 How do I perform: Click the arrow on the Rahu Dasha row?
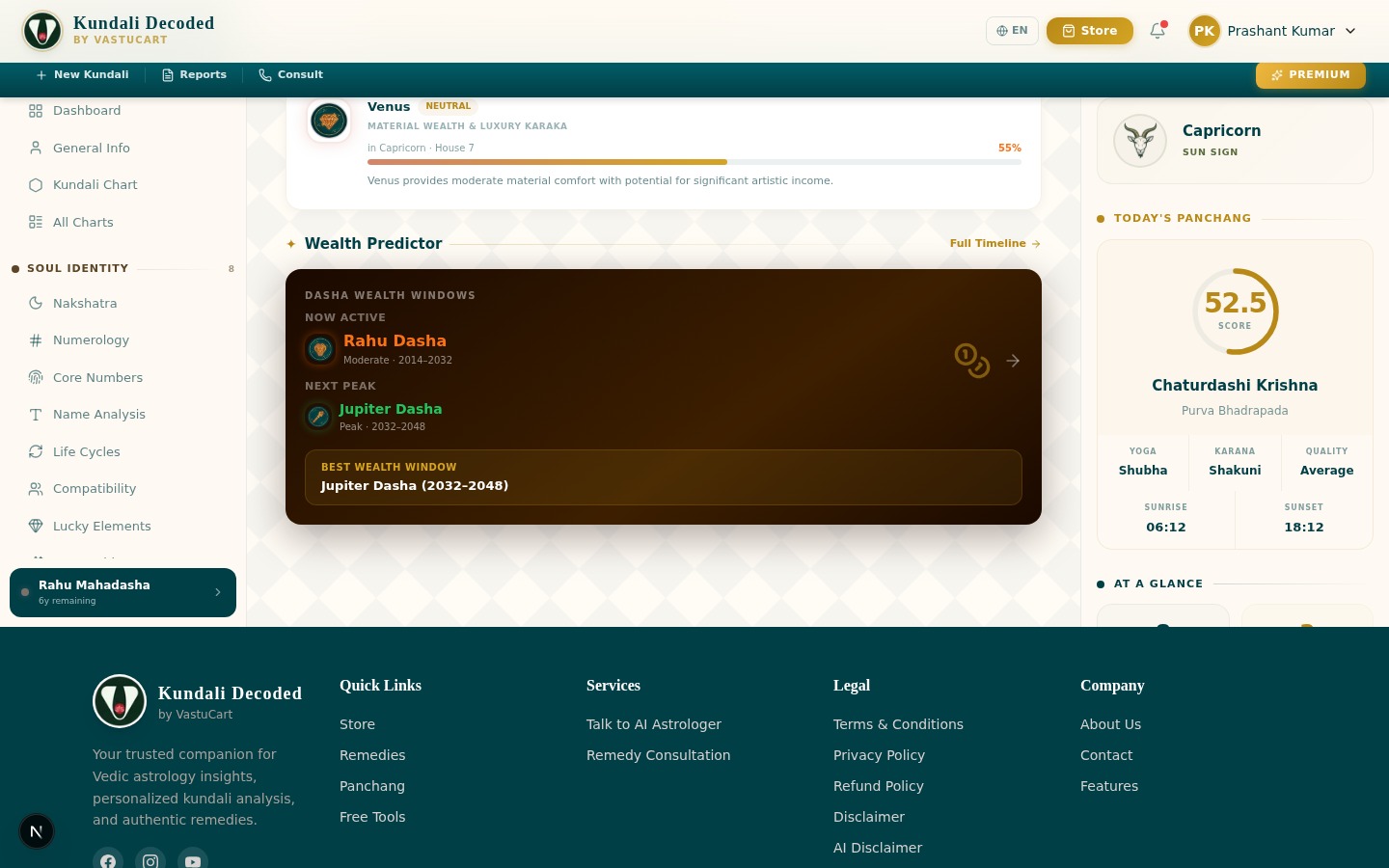click(x=1013, y=361)
